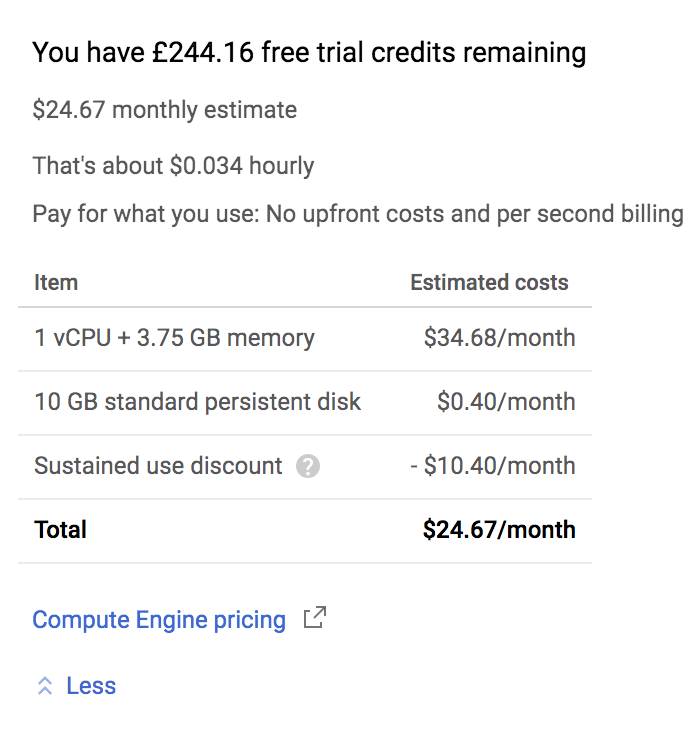Screen dimensions: 698x738
Task: Click the Sustained use discount label
Action: 158,466
